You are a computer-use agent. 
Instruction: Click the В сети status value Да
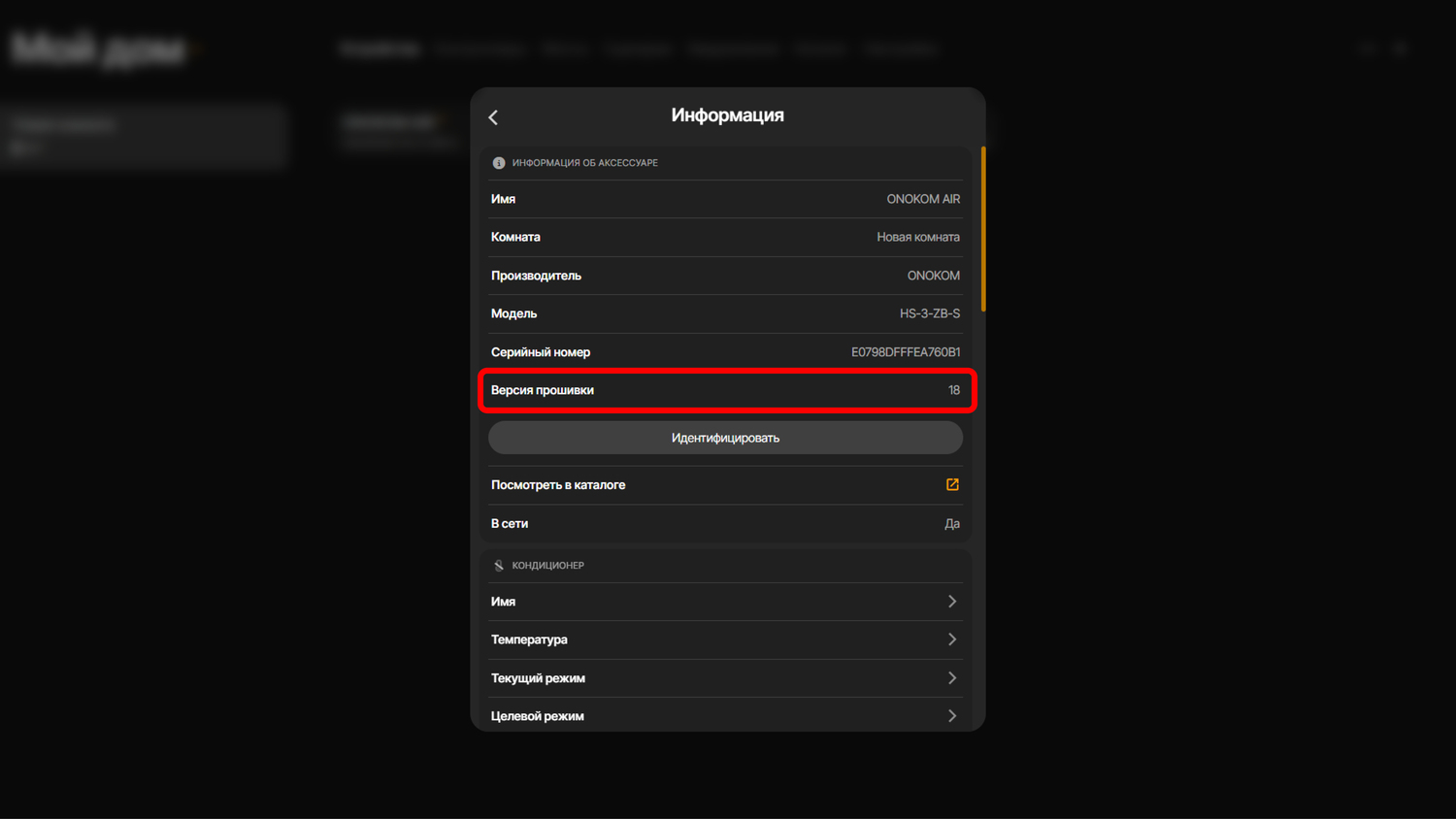point(951,524)
